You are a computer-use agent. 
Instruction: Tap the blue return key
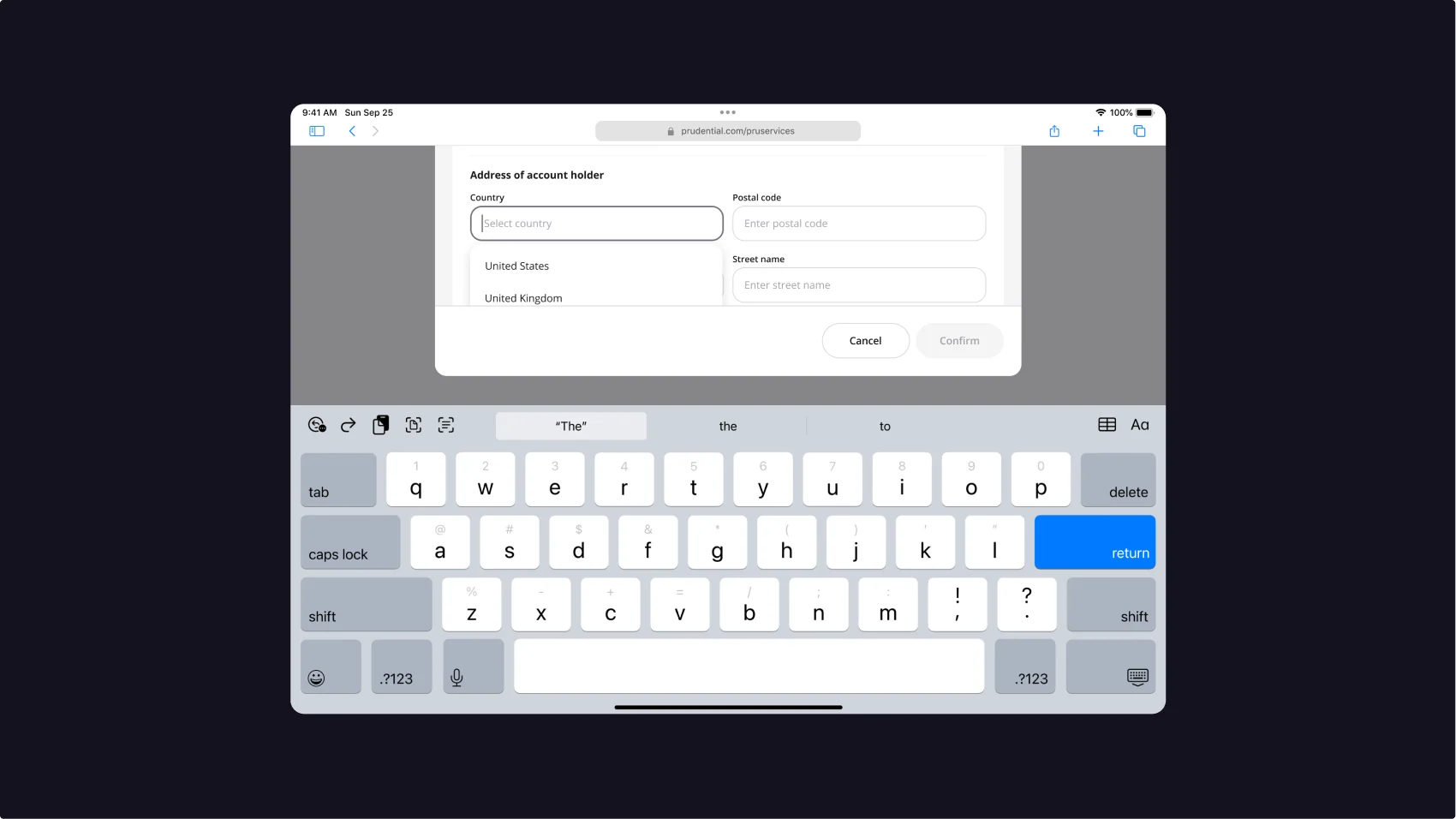click(1095, 542)
